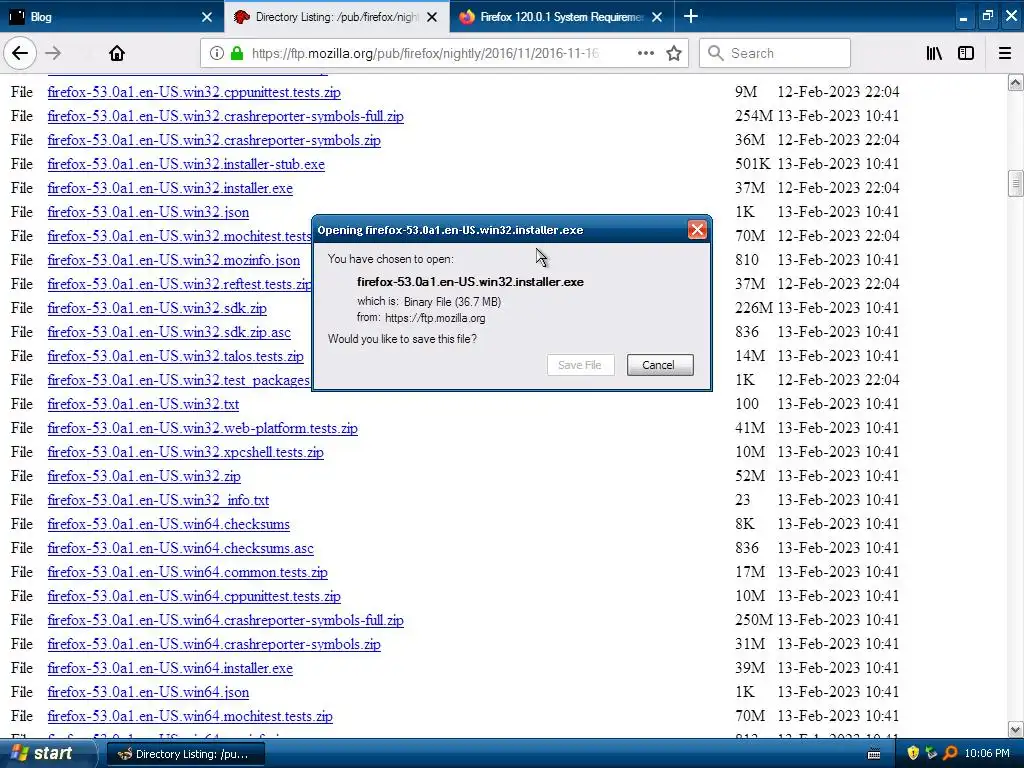Focus the Search input field
Viewport: 1024px width, 768px height.
pyautogui.click(x=775, y=53)
